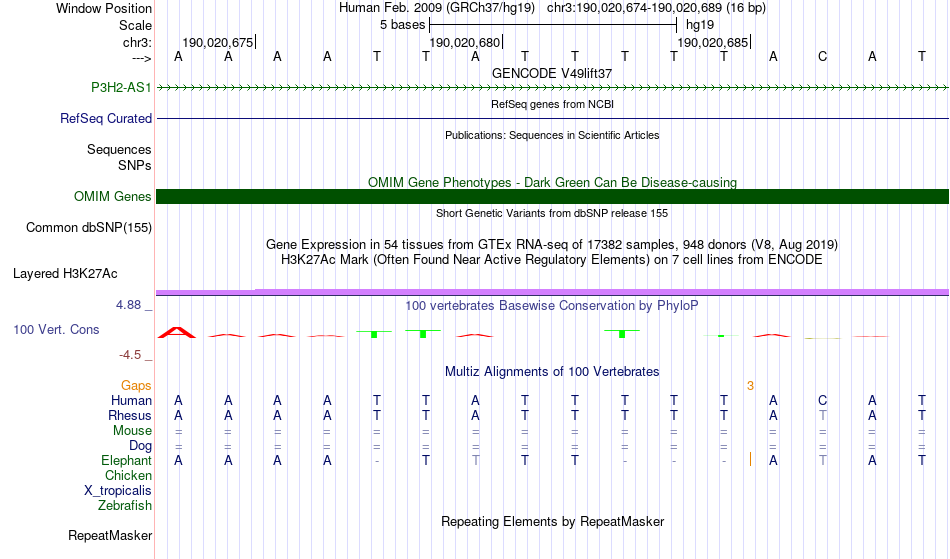Click the RefSeq genes from NCBI title
This screenshot has height=559, width=950.
click(x=552, y=104)
